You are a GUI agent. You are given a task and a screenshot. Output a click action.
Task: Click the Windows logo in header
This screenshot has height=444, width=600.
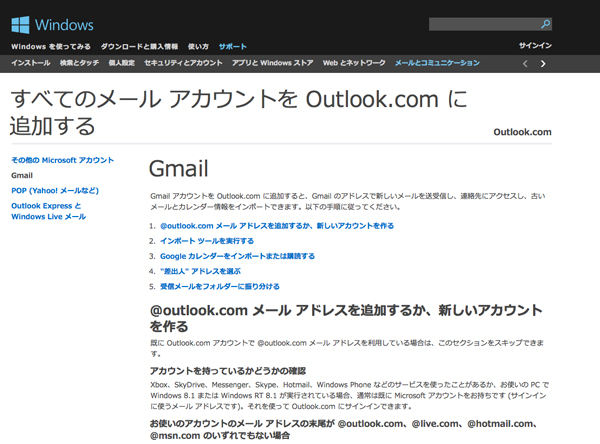coord(52,24)
